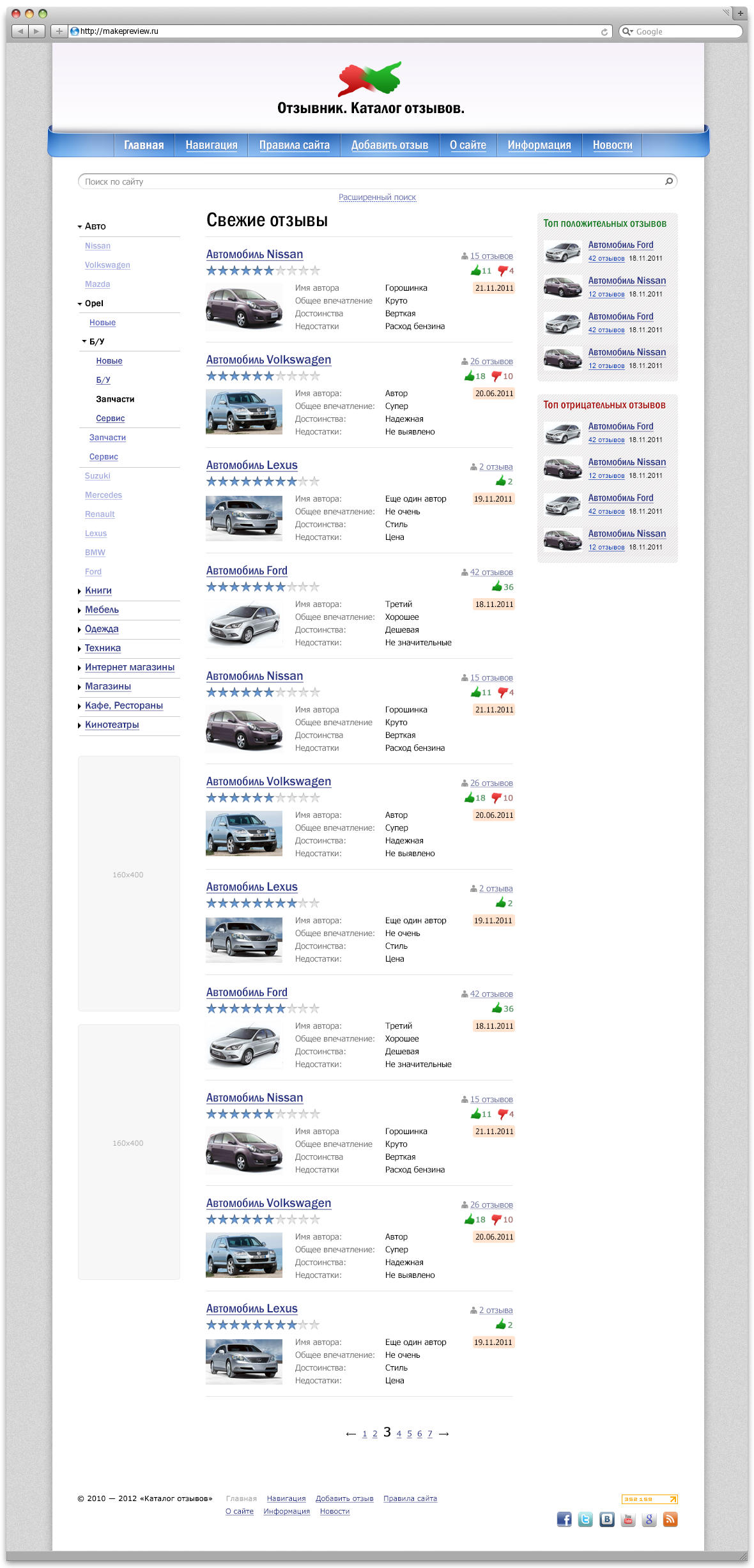Expand the Одежда category
754x1568 pixels.
pyautogui.click(x=80, y=629)
